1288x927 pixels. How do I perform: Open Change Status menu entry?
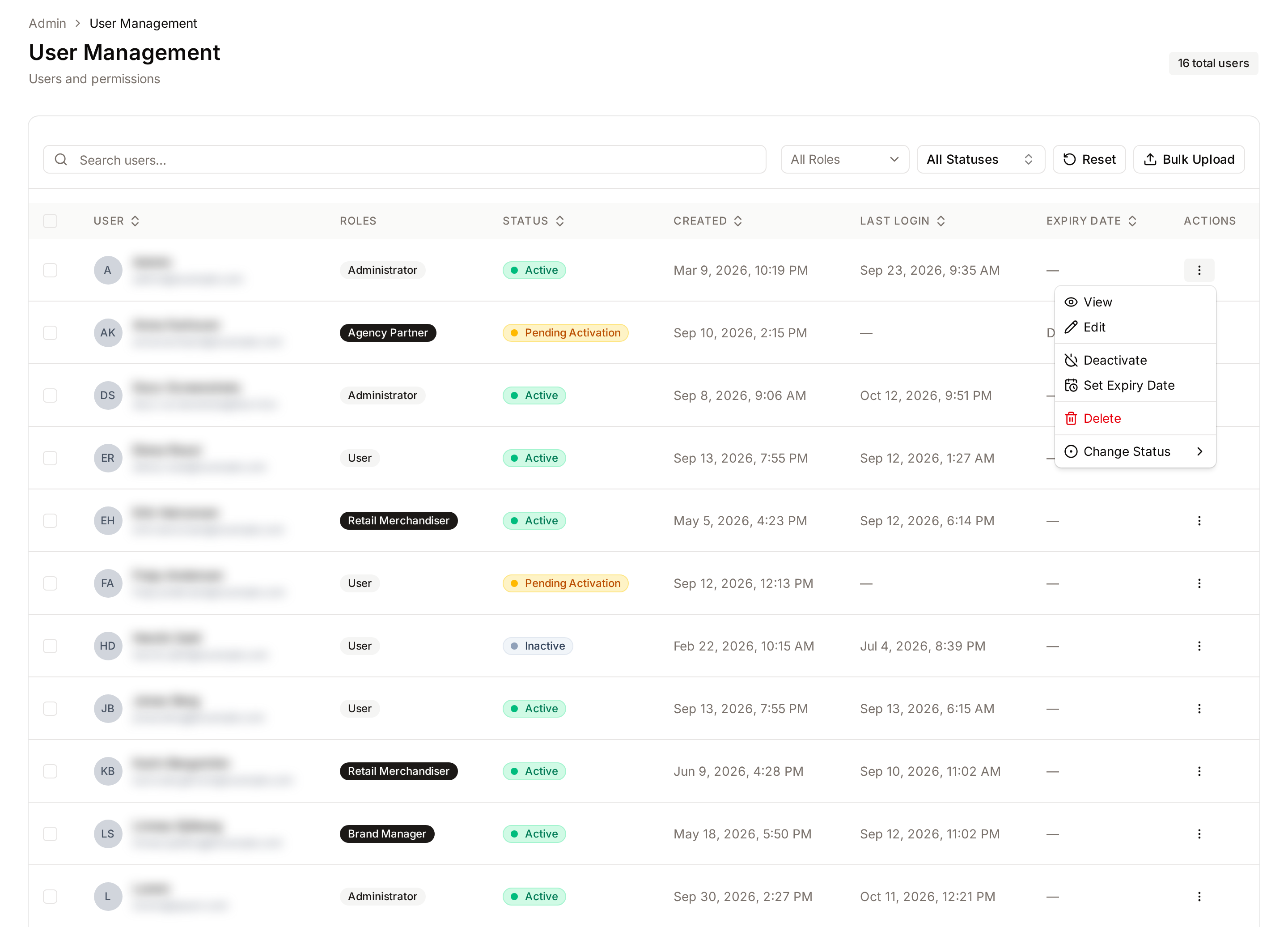1135,451
